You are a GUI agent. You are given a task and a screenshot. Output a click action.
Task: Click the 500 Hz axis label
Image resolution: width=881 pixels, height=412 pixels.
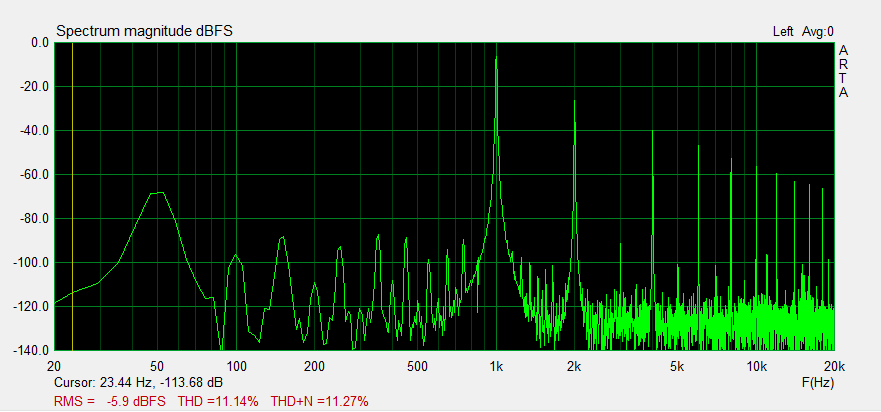tap(417, 367)
